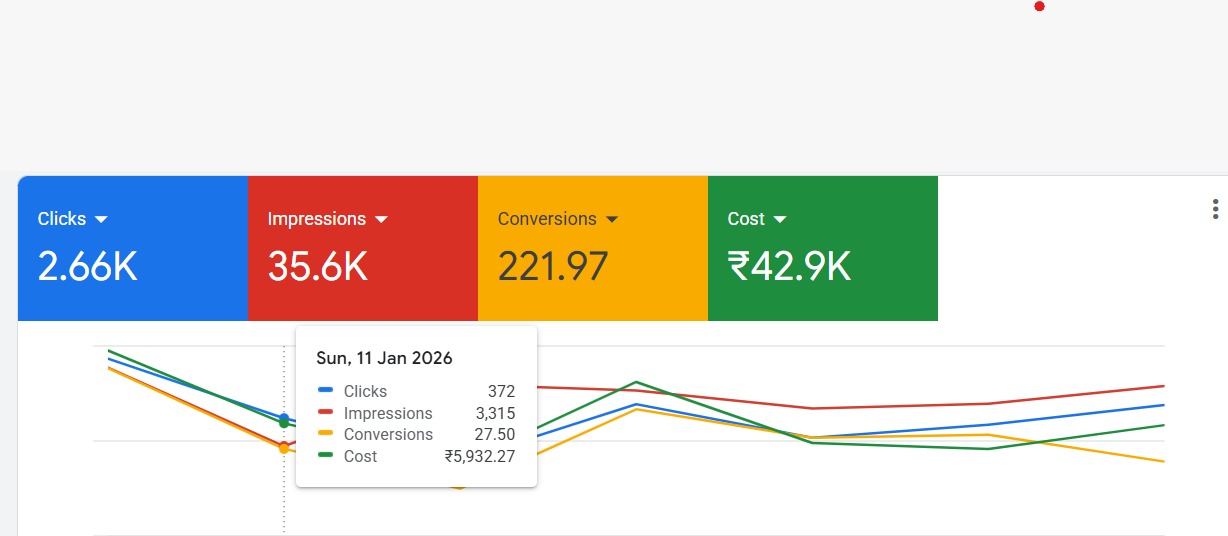Click the 3,315 Impressions value in tooltip

coord(495,413)
